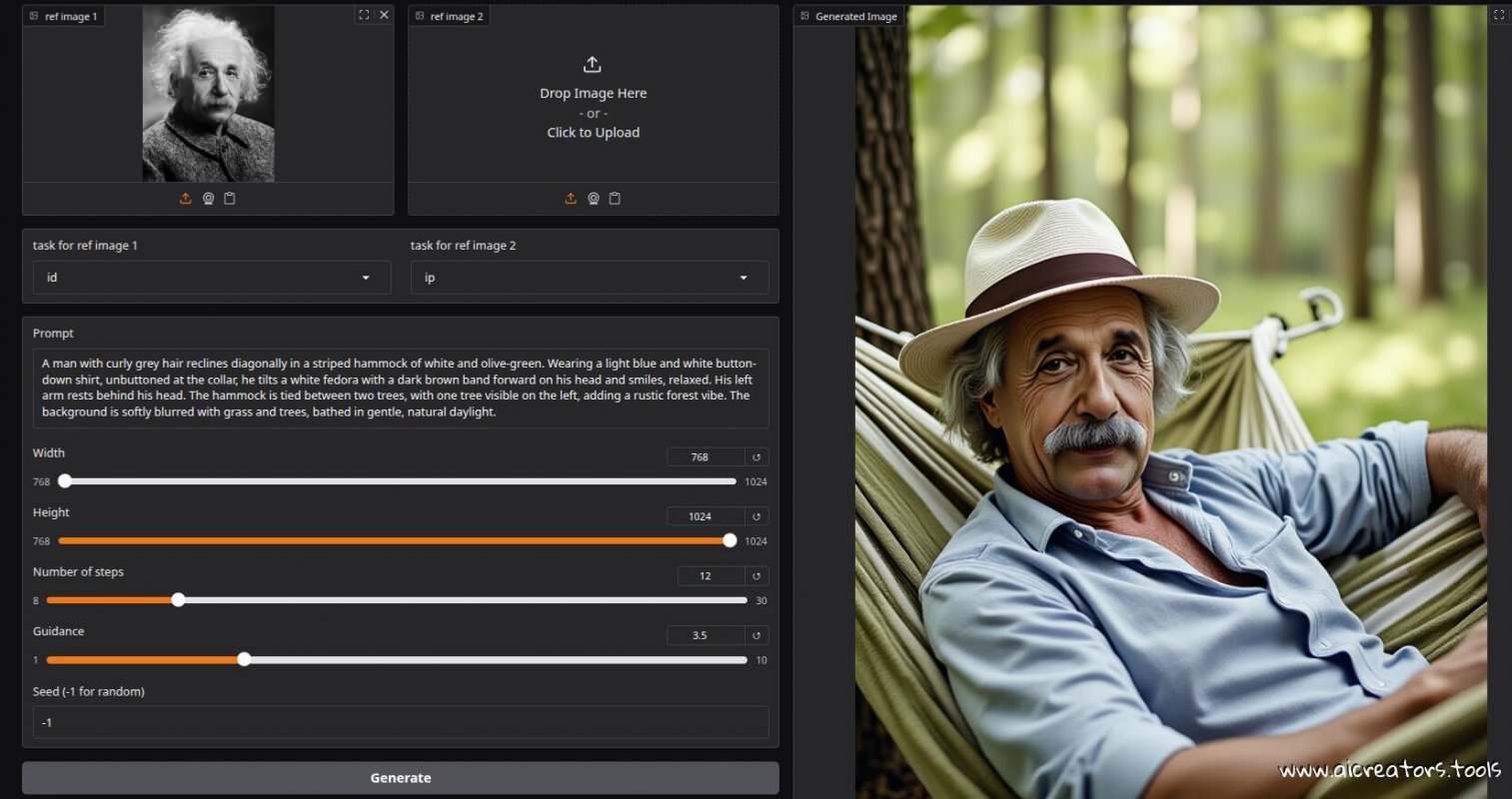Click the paste-from-clipboard icon under ref image 1
The height and width of the screenshot is (799, 1512).
point(230,198)
